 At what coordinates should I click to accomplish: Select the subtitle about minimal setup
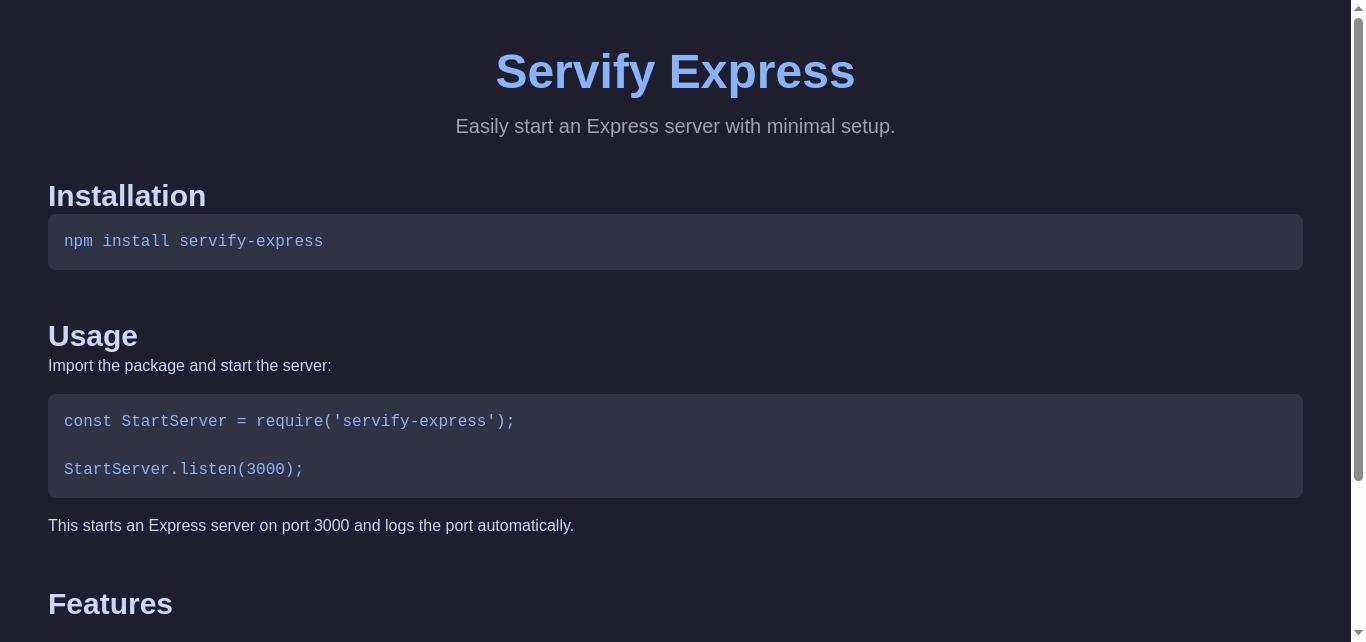click(x=675, y=126)
